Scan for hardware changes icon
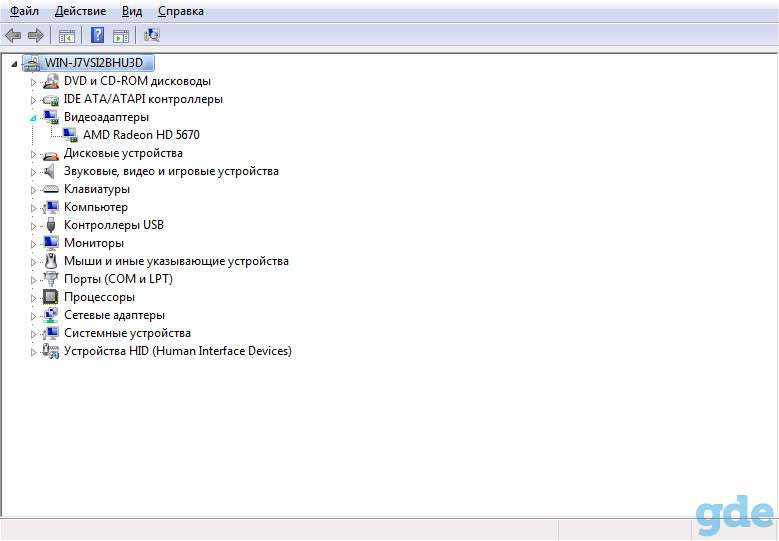 tap(152, 35)
